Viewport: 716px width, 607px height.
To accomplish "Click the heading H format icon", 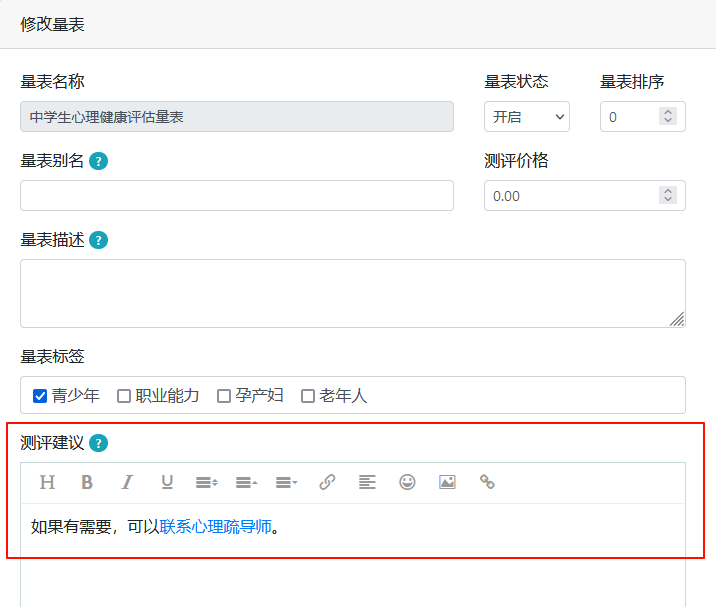I will tap(47, 482).
